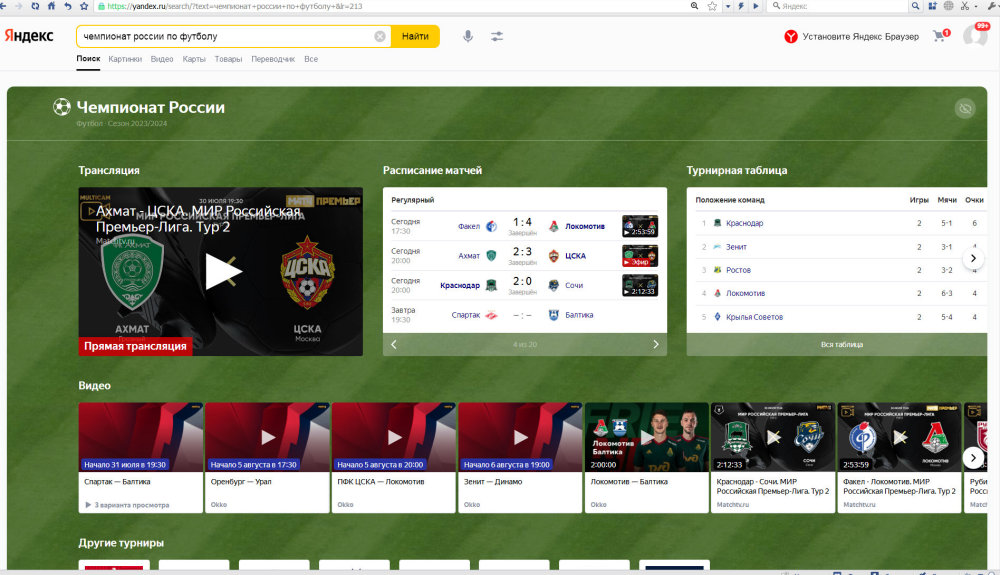Click the Вся таблица button
The width and height of the screenshot is (1000, 575).
[841, 344]
